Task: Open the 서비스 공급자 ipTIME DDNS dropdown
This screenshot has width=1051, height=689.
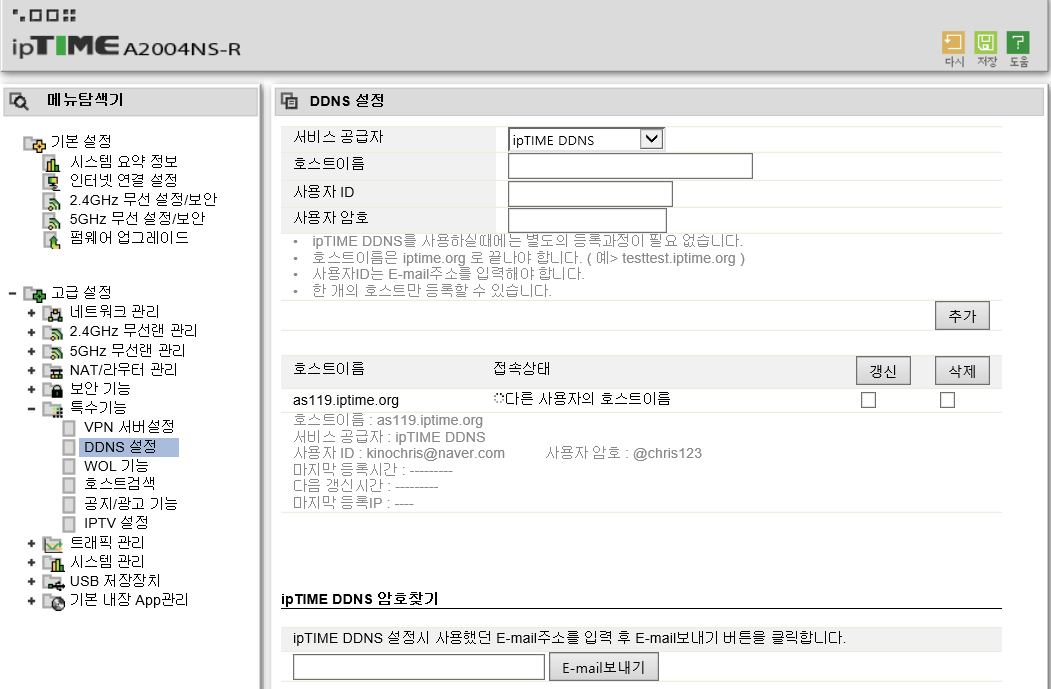Action: coord(586,139)
